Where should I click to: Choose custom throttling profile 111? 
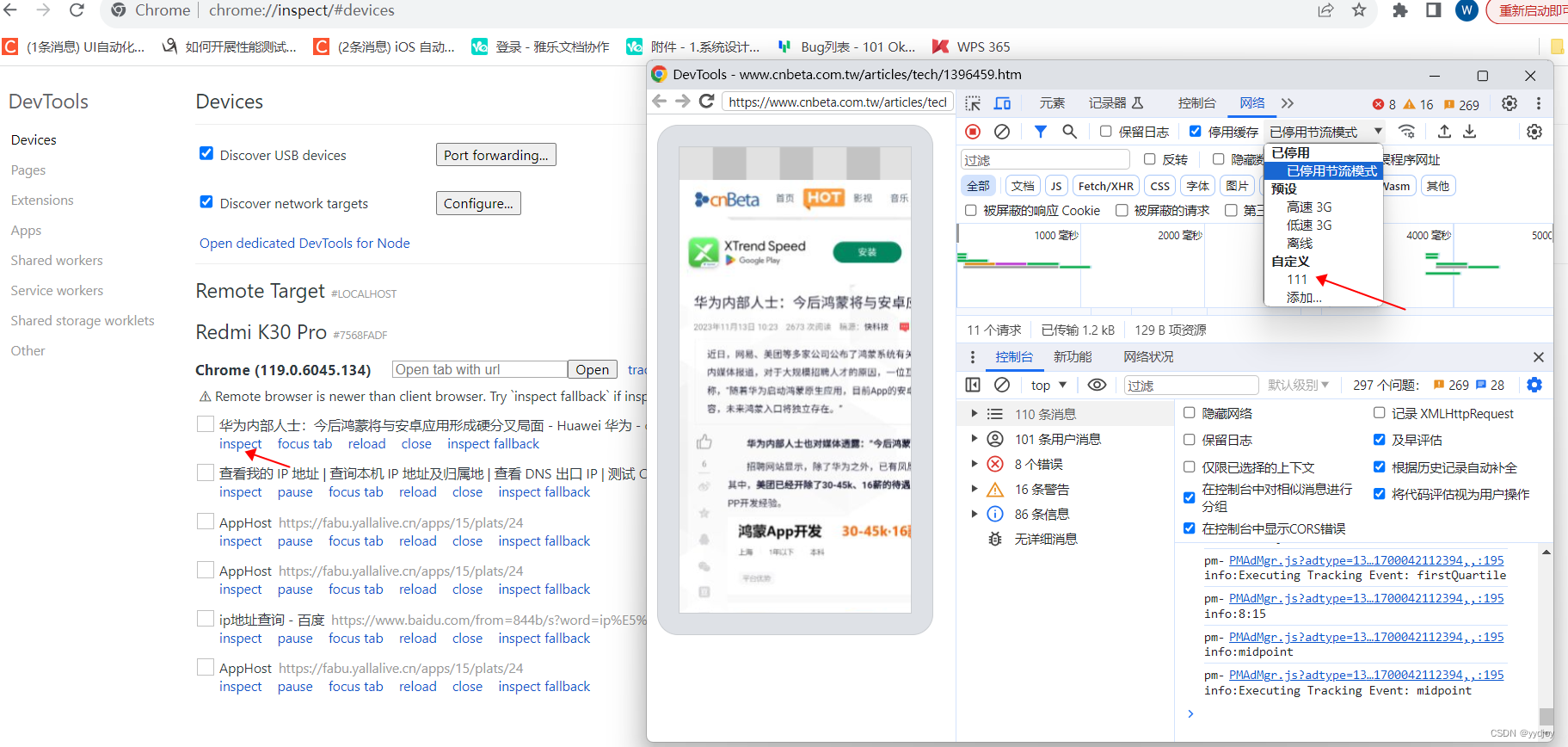click(x=1297, y=280)
